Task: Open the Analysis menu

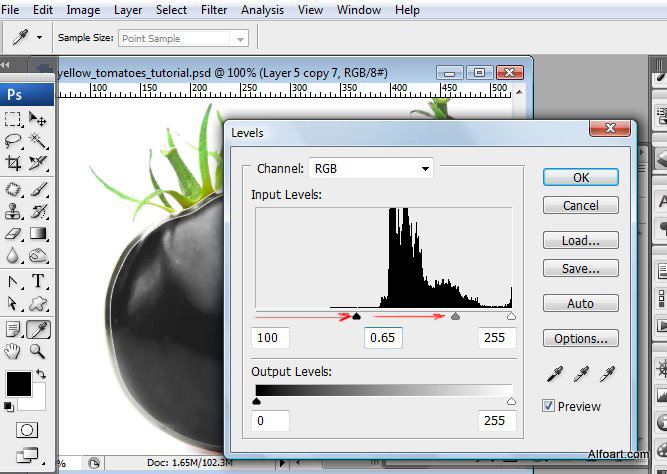Action: tap(262, 10)
